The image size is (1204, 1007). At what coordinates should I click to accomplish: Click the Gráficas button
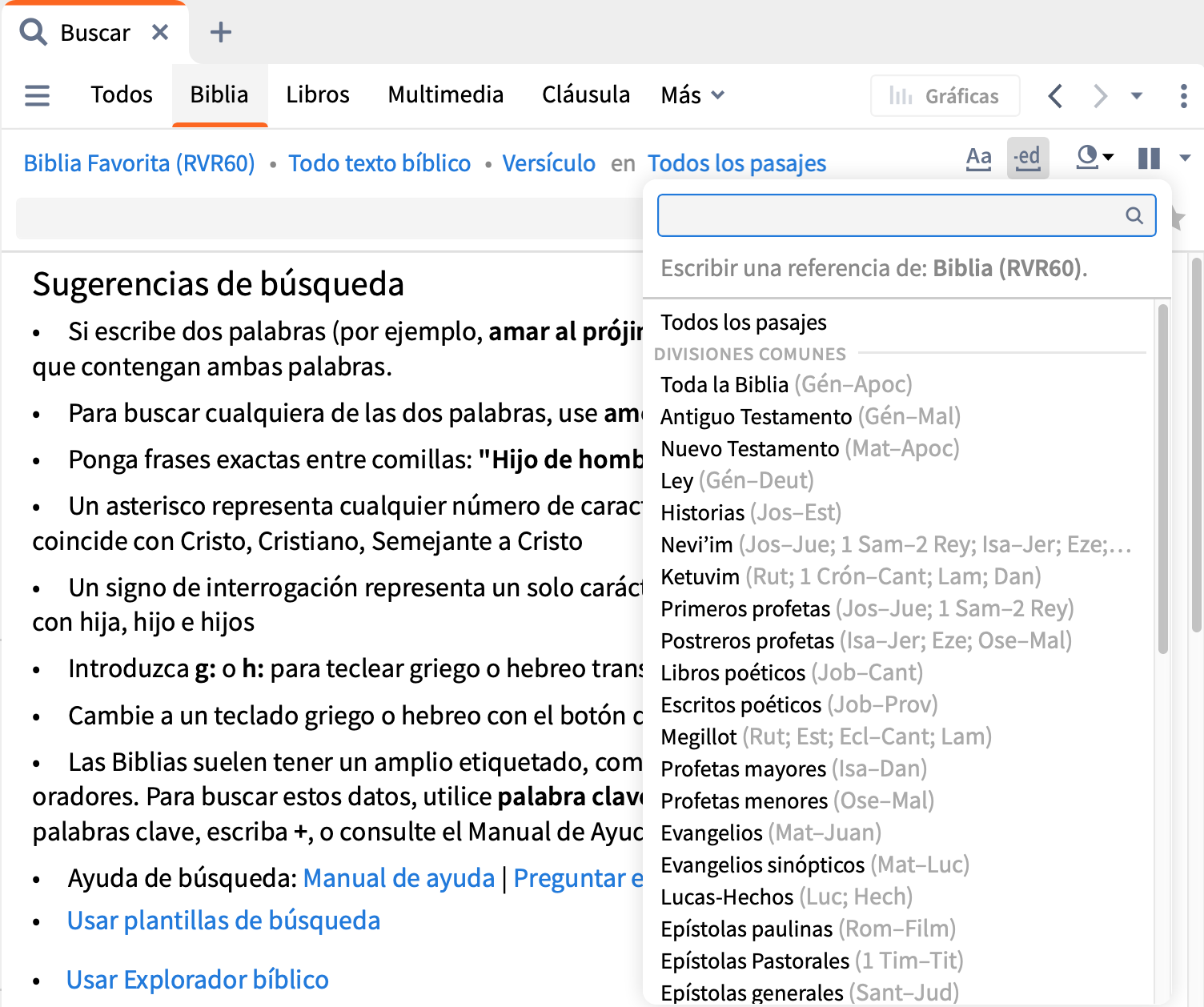point(945,96)
